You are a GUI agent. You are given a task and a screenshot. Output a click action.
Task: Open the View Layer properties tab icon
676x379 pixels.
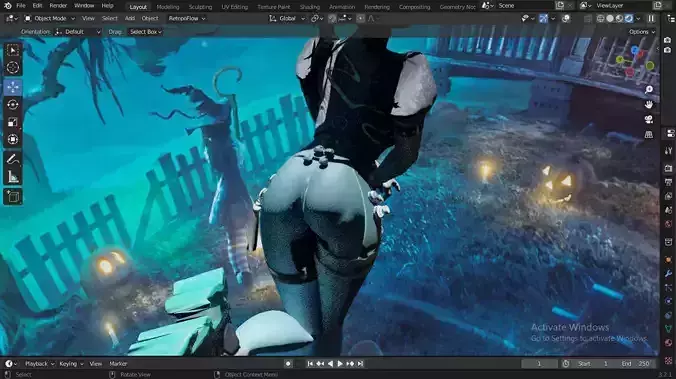point(669,197)
